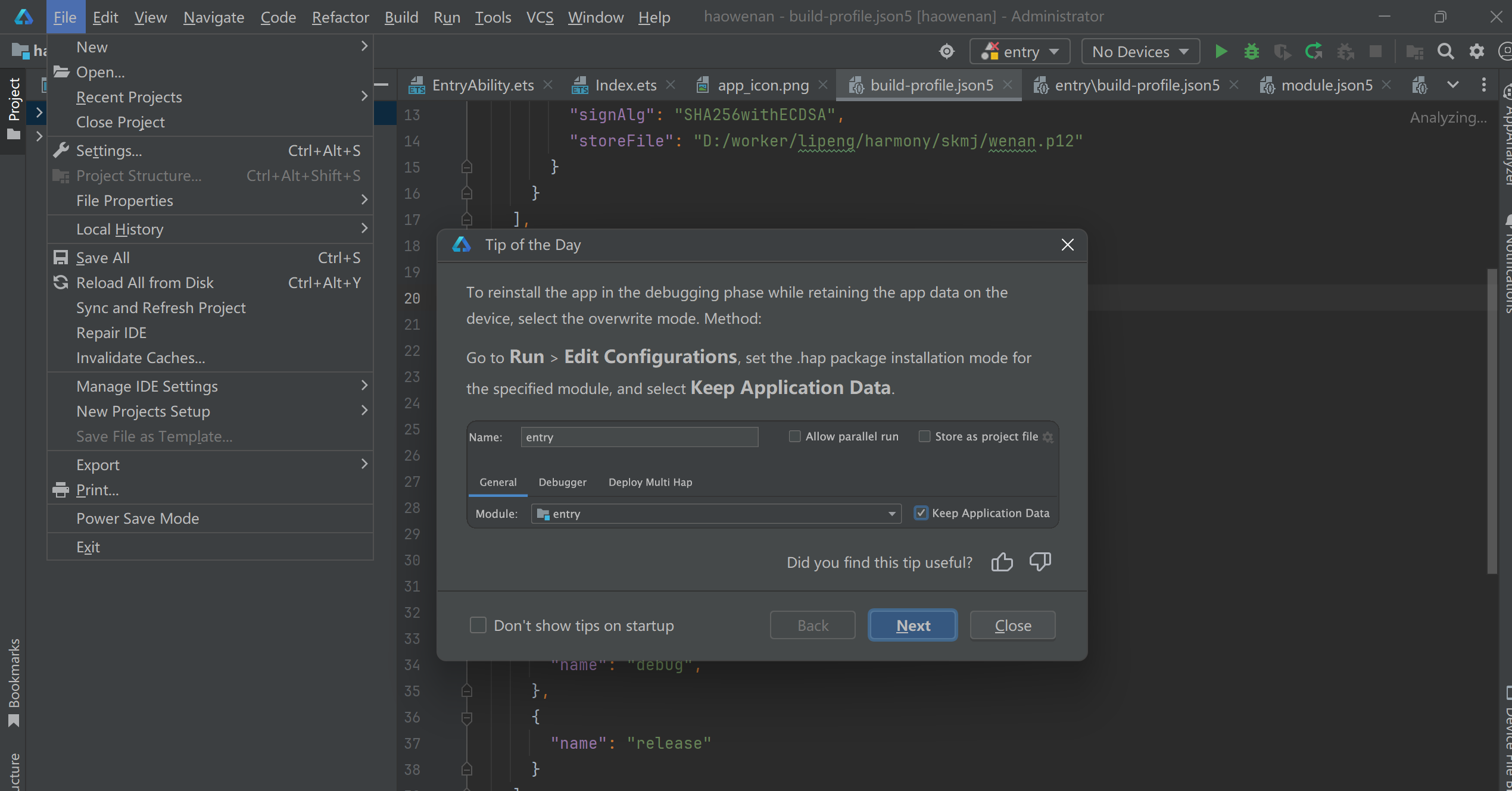This screenshot has height=791, width=1512.
Task: Uncheck Keep Application Data checkbox
Action: point(921,512)
